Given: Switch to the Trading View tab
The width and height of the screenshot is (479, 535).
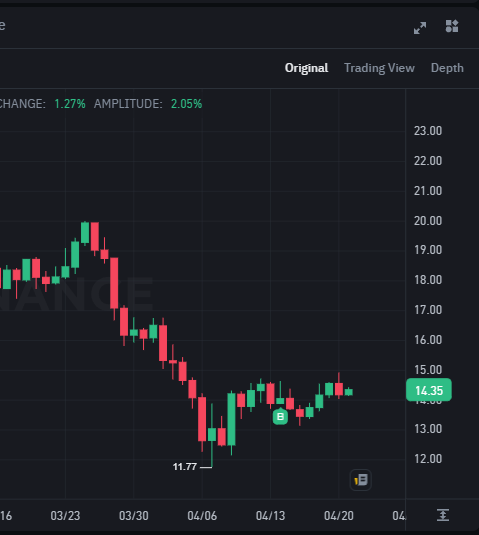Looking at the screenshot, I should [x=379, y=68].
